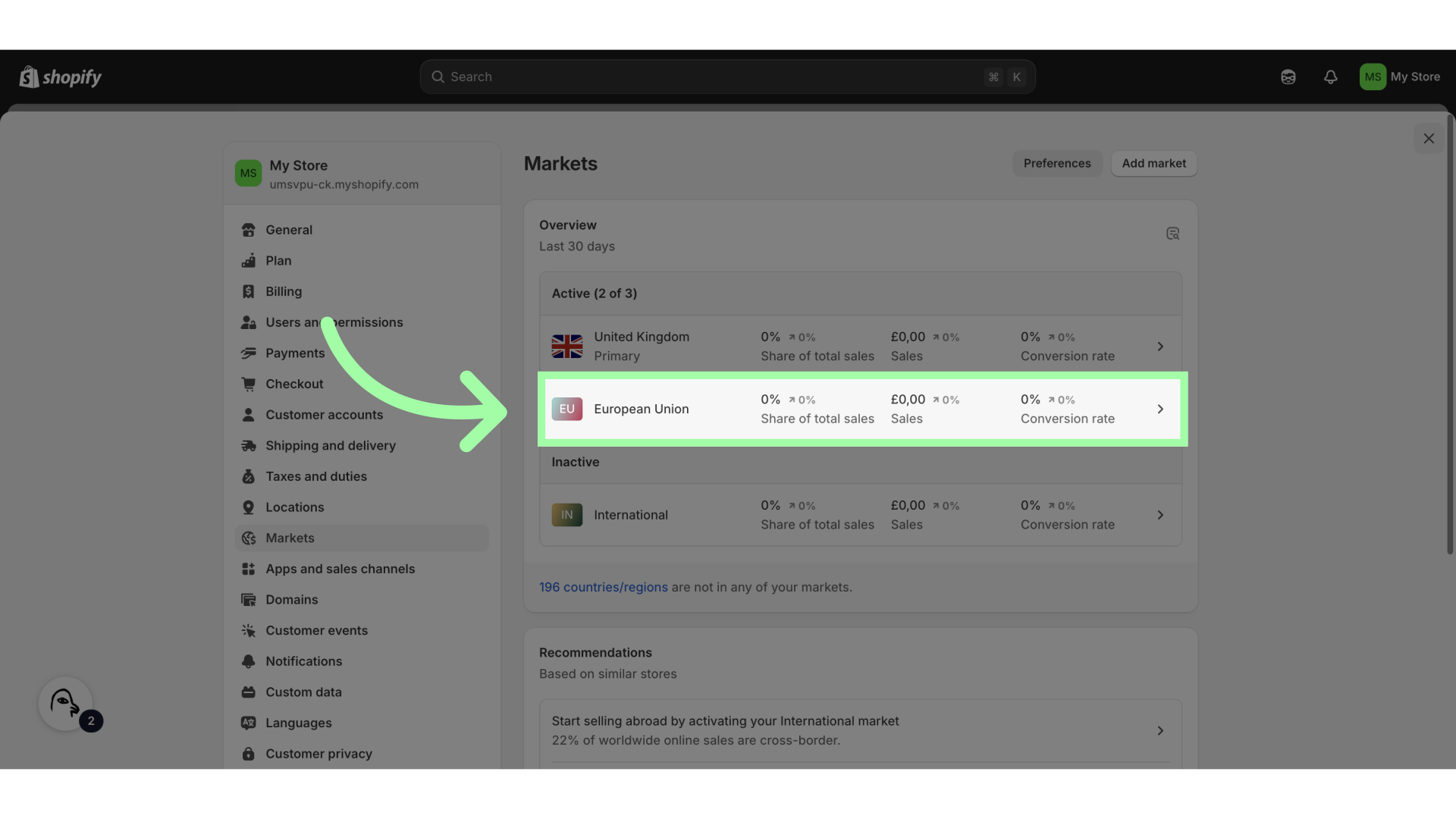The height and width of the screenshot is (819, 1456).
Task: Click the page vertical scrollbar
Action: tap(1450, 334)
